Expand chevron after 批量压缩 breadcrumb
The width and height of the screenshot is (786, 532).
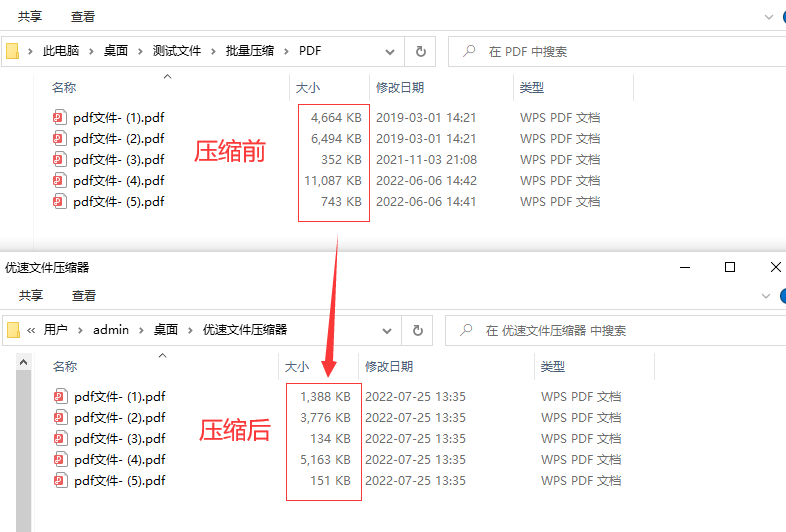tap(286, 51)
